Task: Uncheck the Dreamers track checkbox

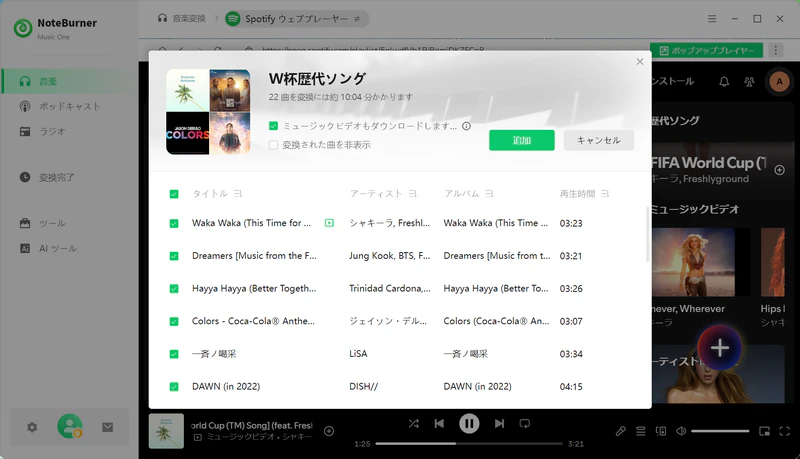Action: (174, 256)
